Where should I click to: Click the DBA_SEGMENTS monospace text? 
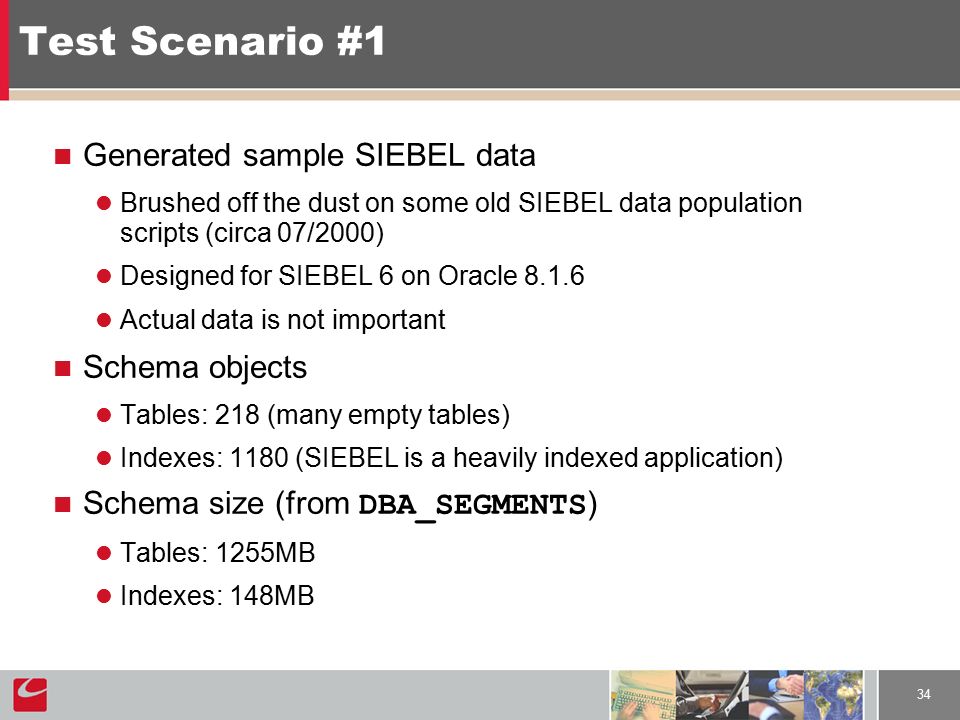pos(472,506)
